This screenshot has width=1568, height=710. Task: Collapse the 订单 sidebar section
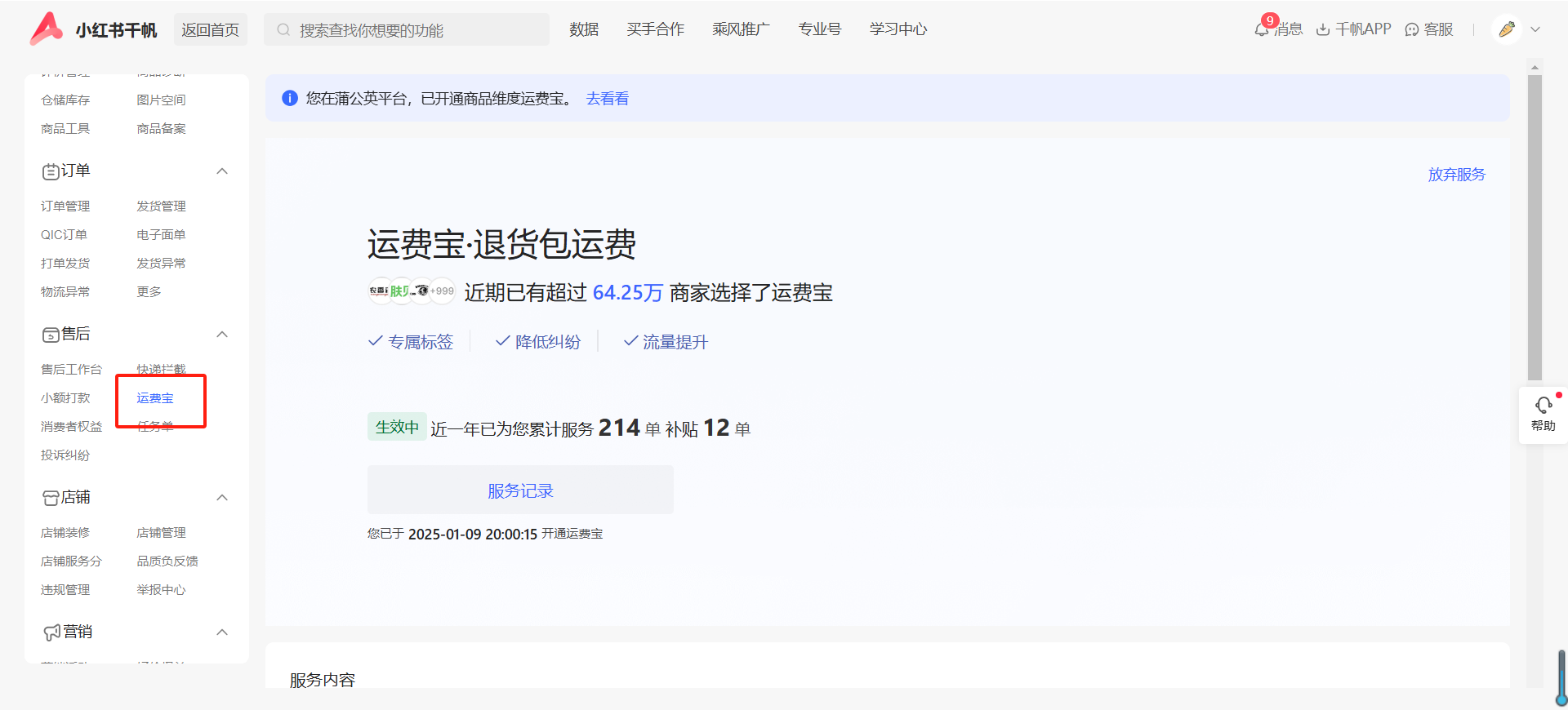(x=222, y=171)
